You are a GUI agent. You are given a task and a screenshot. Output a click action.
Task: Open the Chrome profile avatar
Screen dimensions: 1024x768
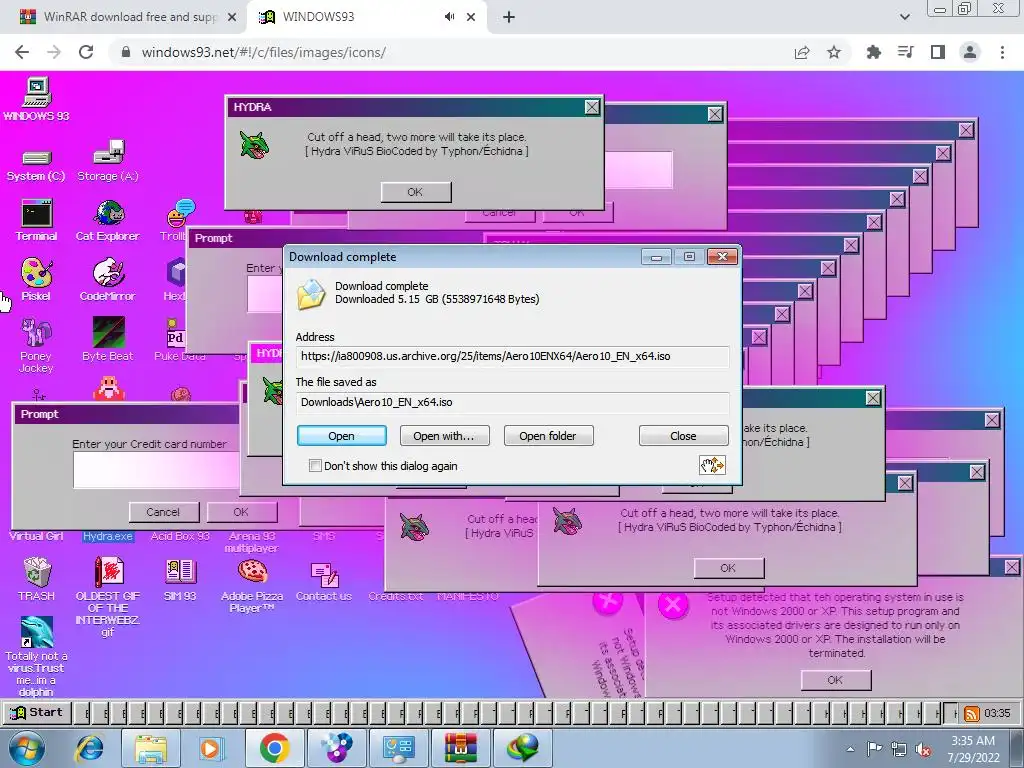(x=970, y=52)
